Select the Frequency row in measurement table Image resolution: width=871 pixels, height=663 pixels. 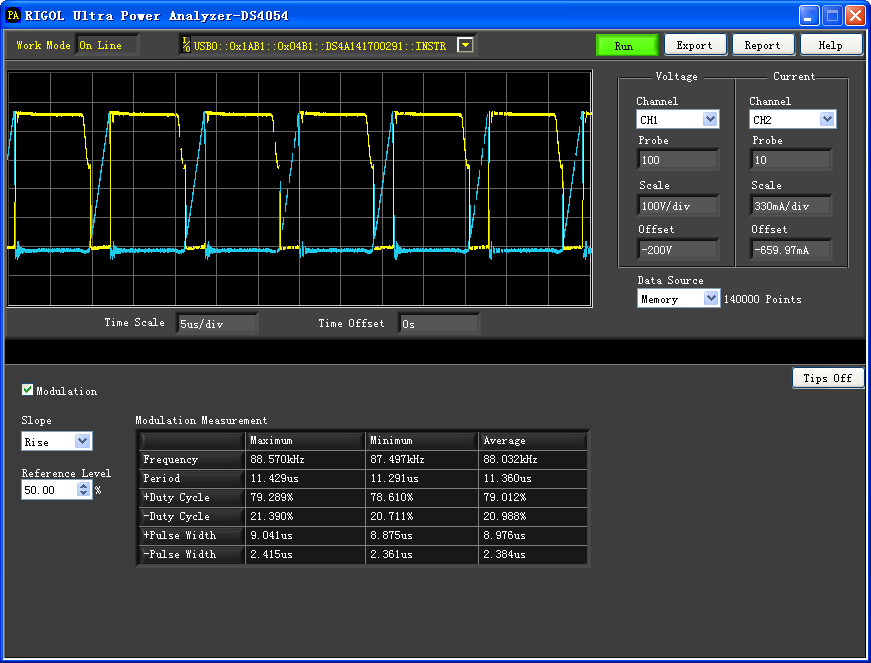point(363,459)
